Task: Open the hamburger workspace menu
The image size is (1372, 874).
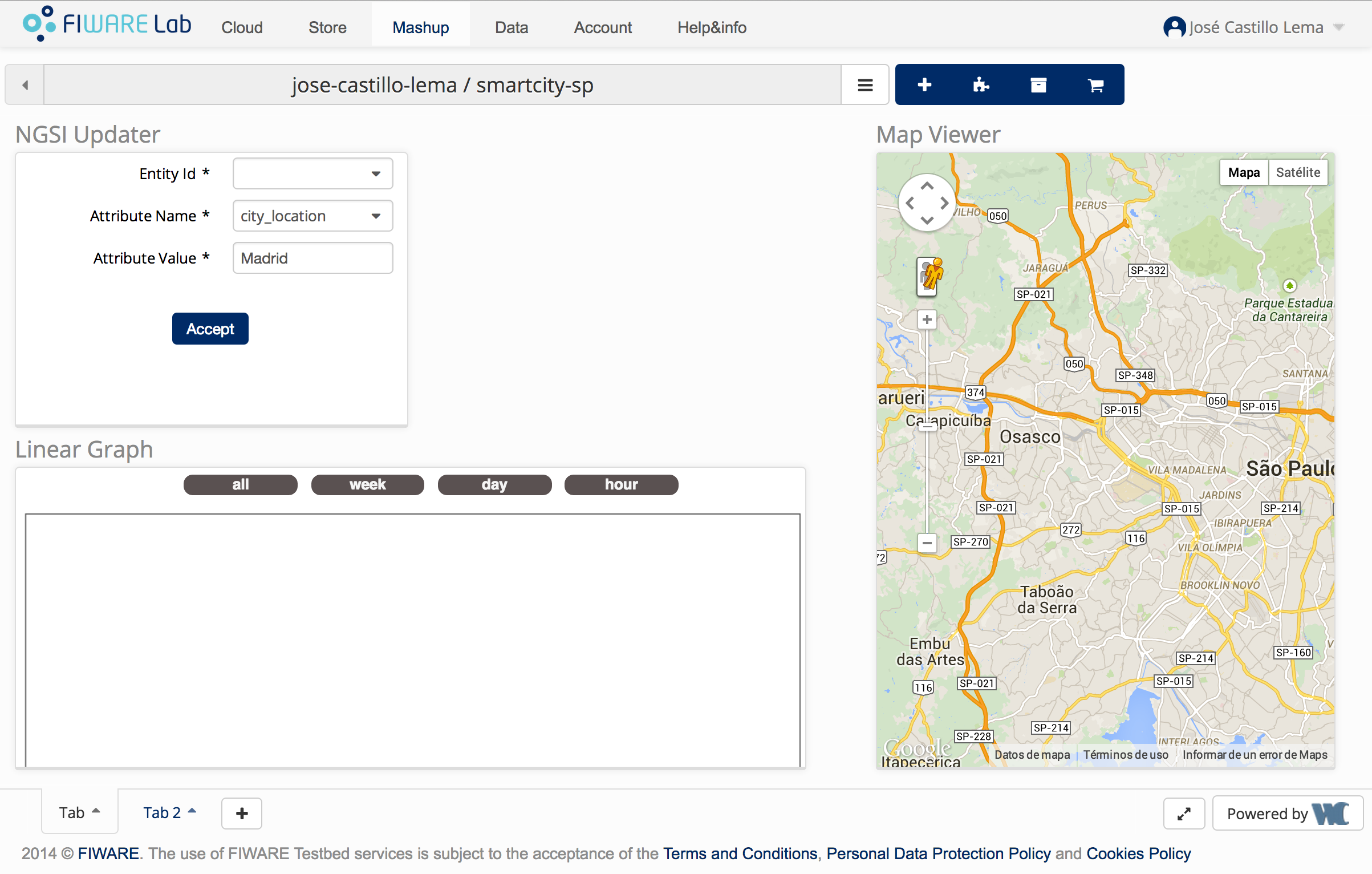Action: pos(865,85)
